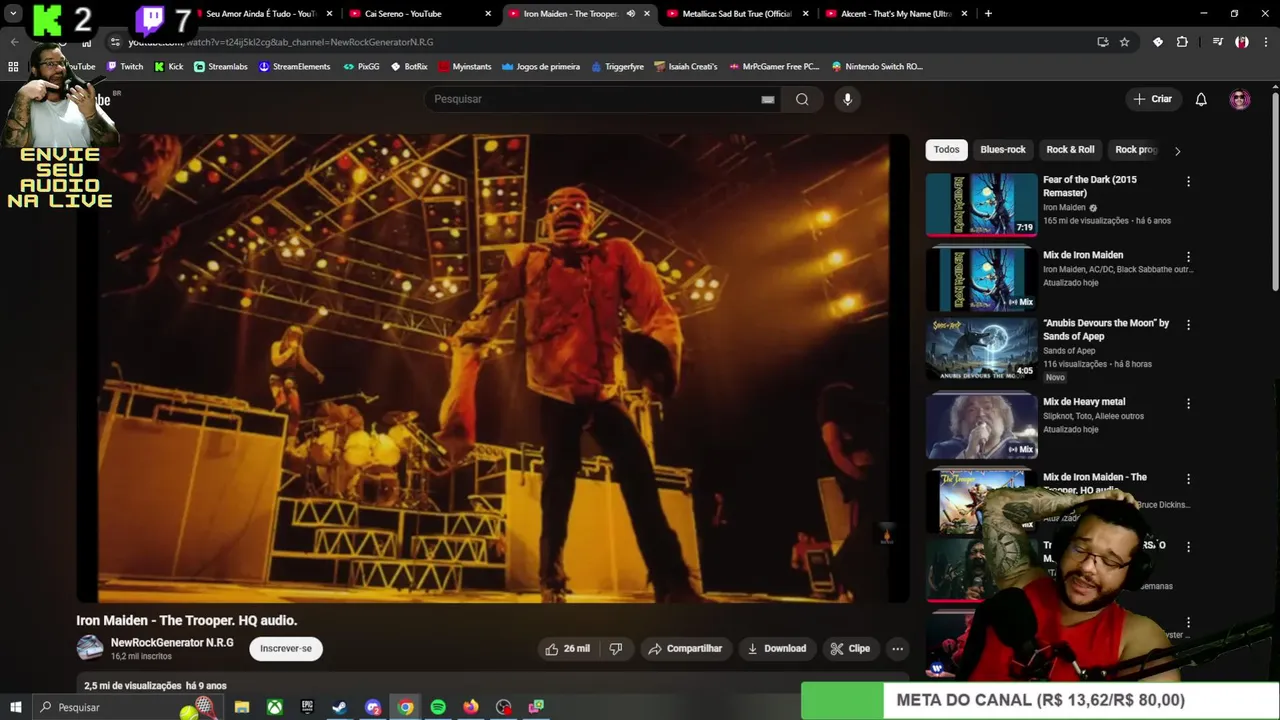The height and width of the screenshot is (720, 1280).
Task: Open Discord from the taskbar
Action: point(373,707)
